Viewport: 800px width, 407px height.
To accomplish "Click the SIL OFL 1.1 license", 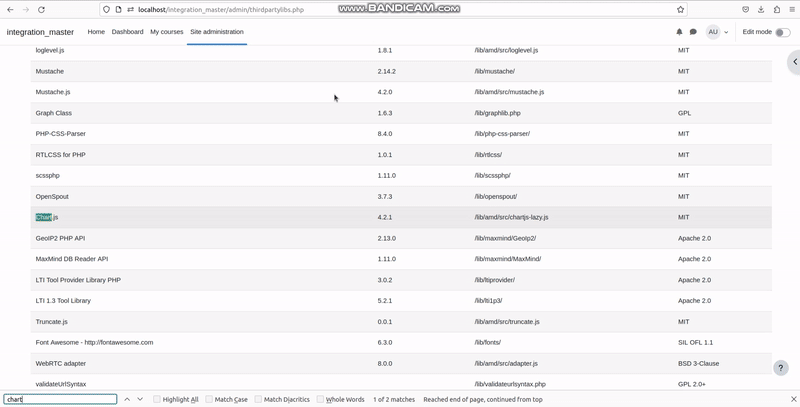I will click(x=695, y=343).
